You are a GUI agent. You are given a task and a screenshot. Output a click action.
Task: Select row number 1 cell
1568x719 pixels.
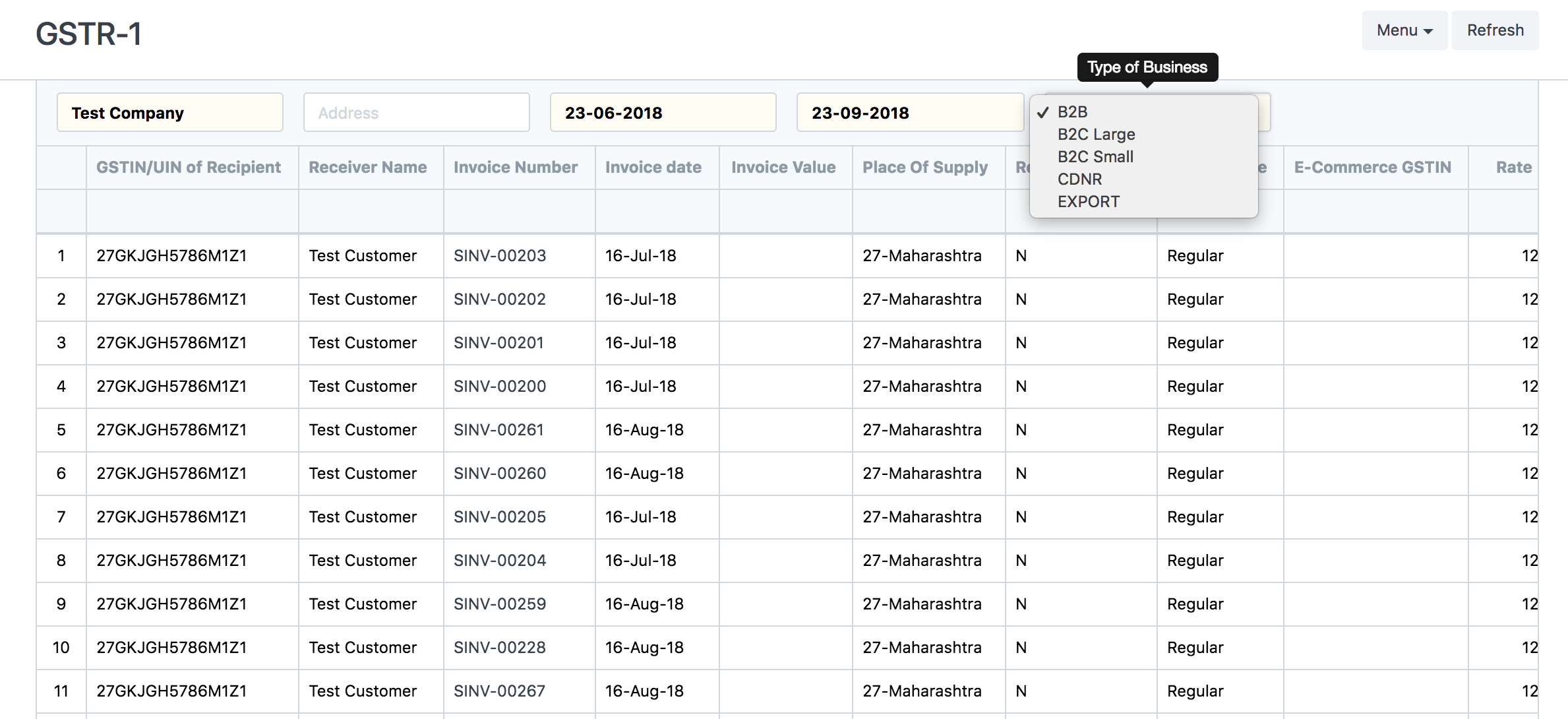tap(61, 256)
